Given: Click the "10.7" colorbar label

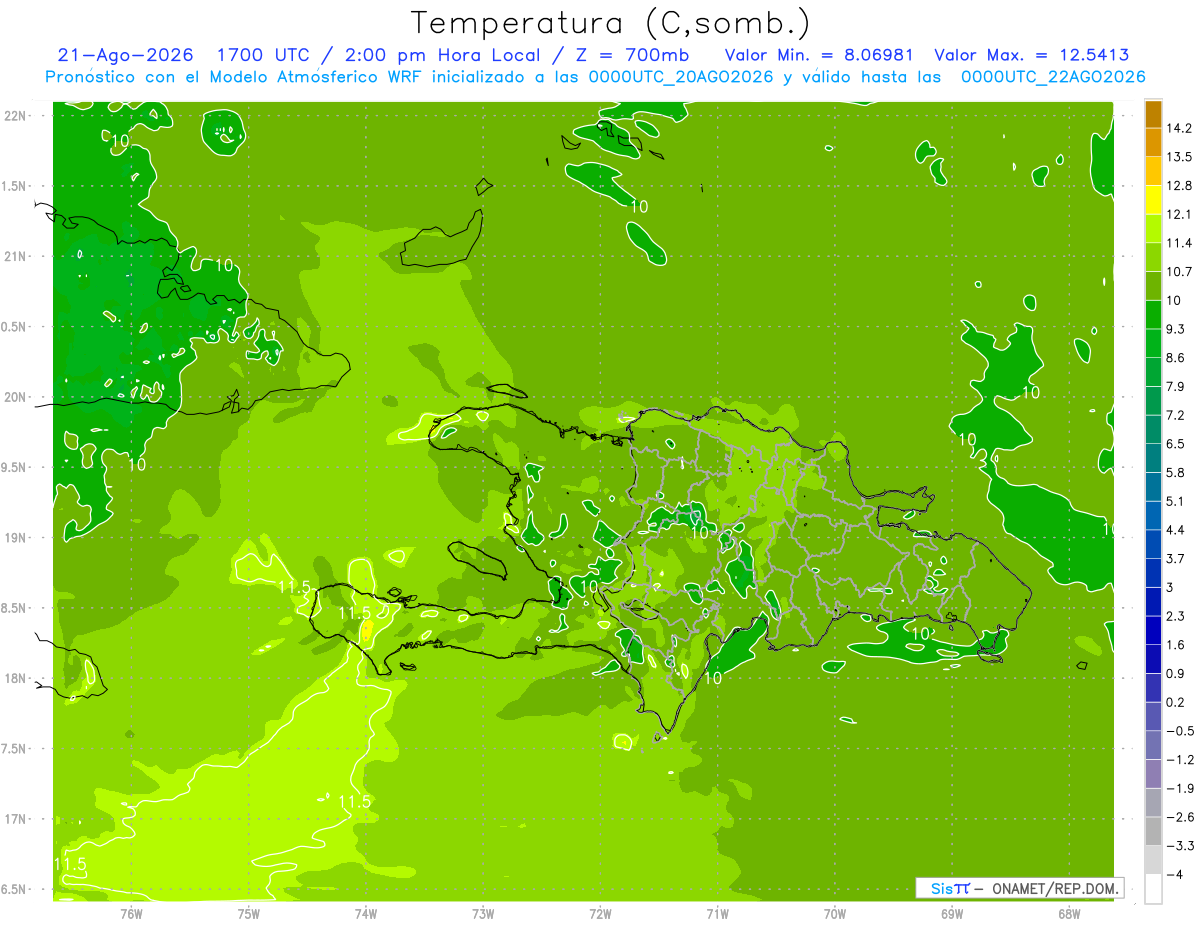Looking at the screenshot, I should click(1179, 272).
